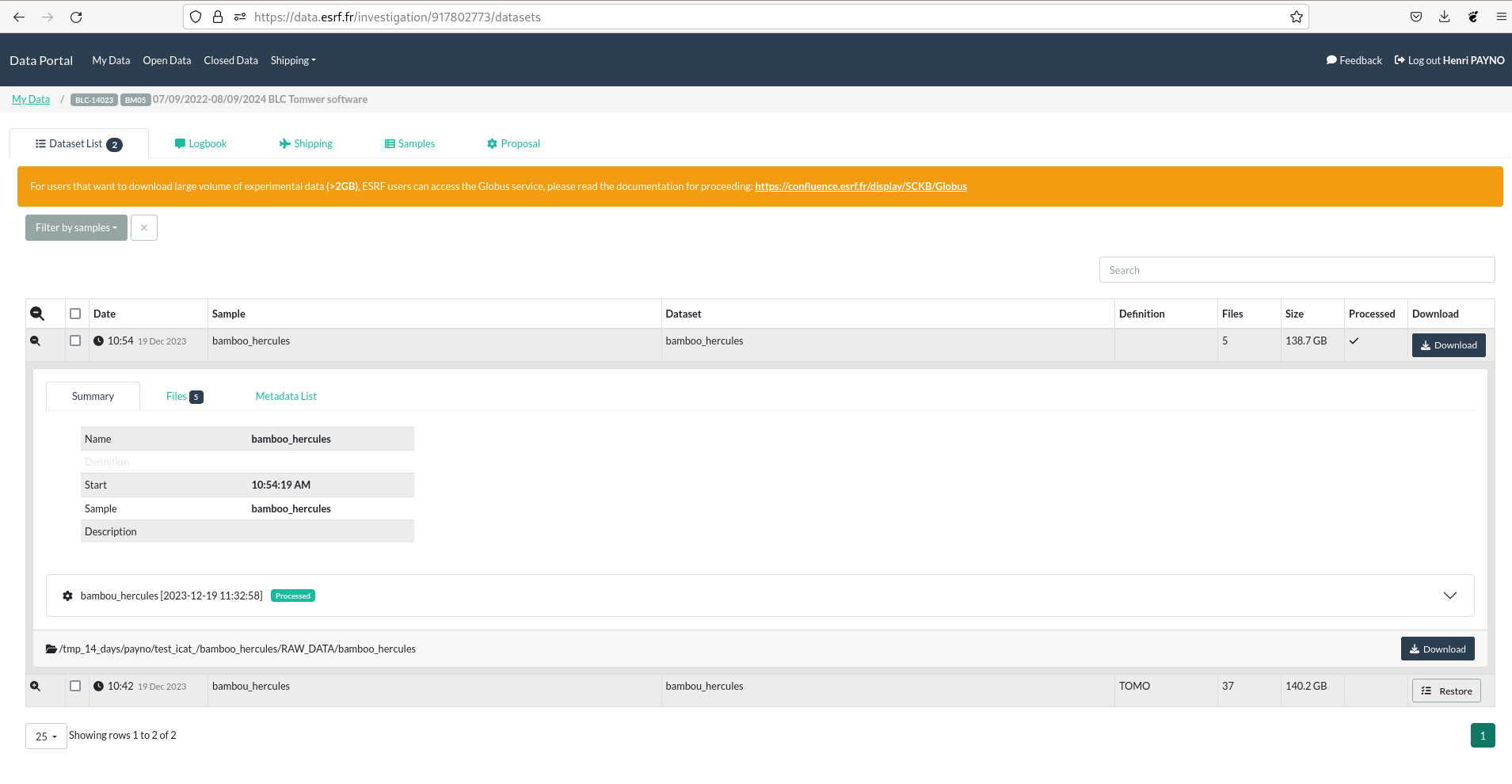Go back in browser history

pyautogui.click(x=19, y=17)
